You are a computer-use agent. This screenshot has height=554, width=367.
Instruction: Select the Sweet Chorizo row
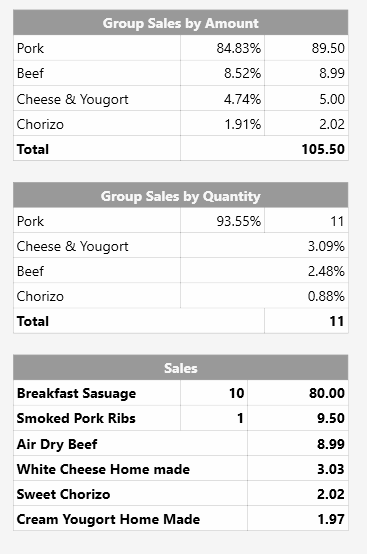coord(181,494)
